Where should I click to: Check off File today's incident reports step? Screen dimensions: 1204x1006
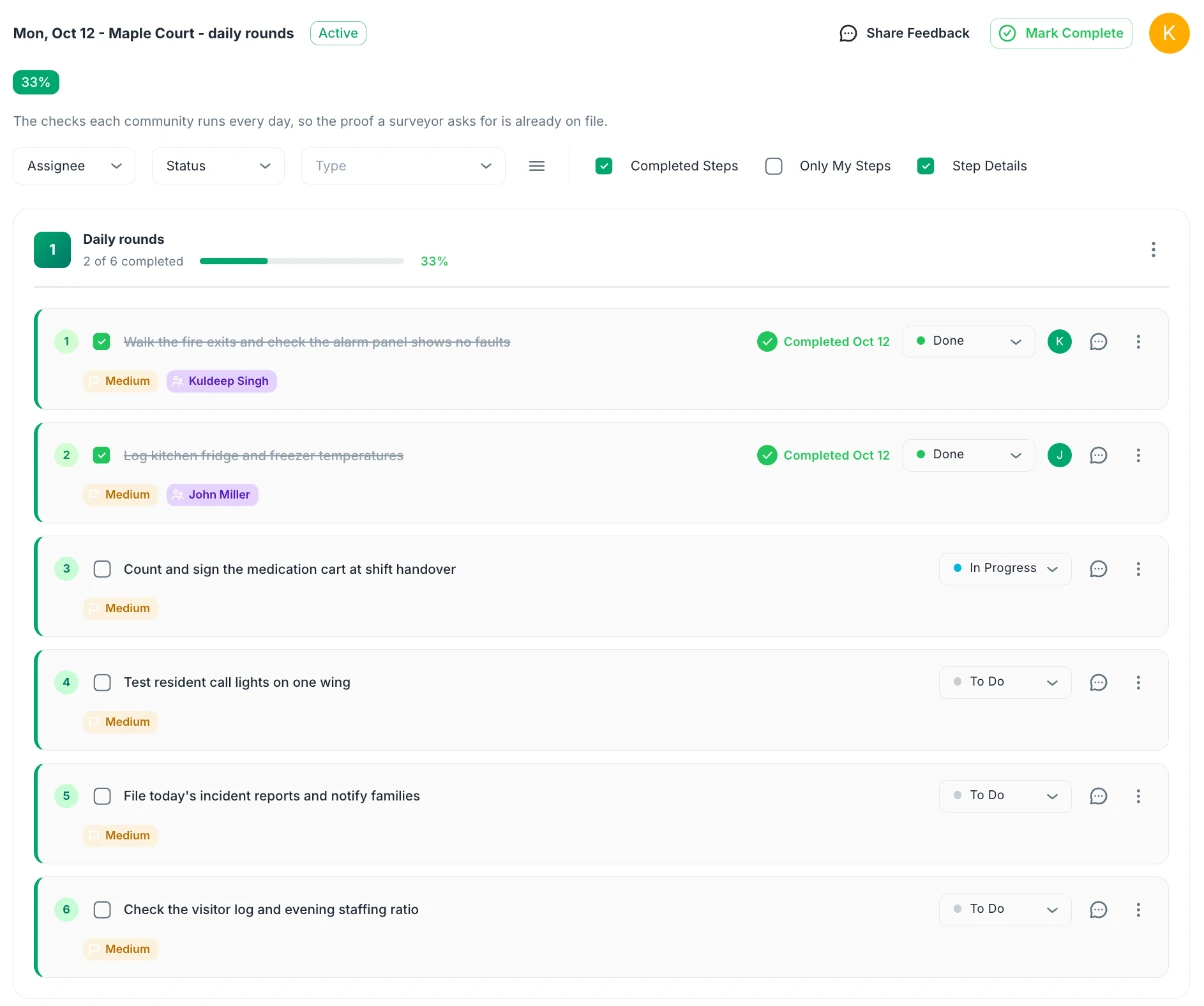click(x=102, y=796)
